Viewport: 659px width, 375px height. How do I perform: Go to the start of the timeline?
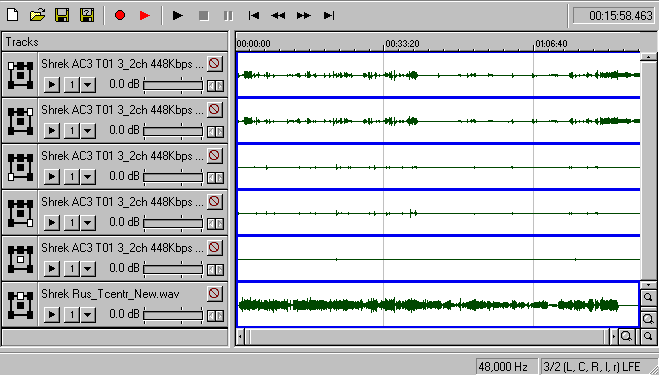(253, 16)
